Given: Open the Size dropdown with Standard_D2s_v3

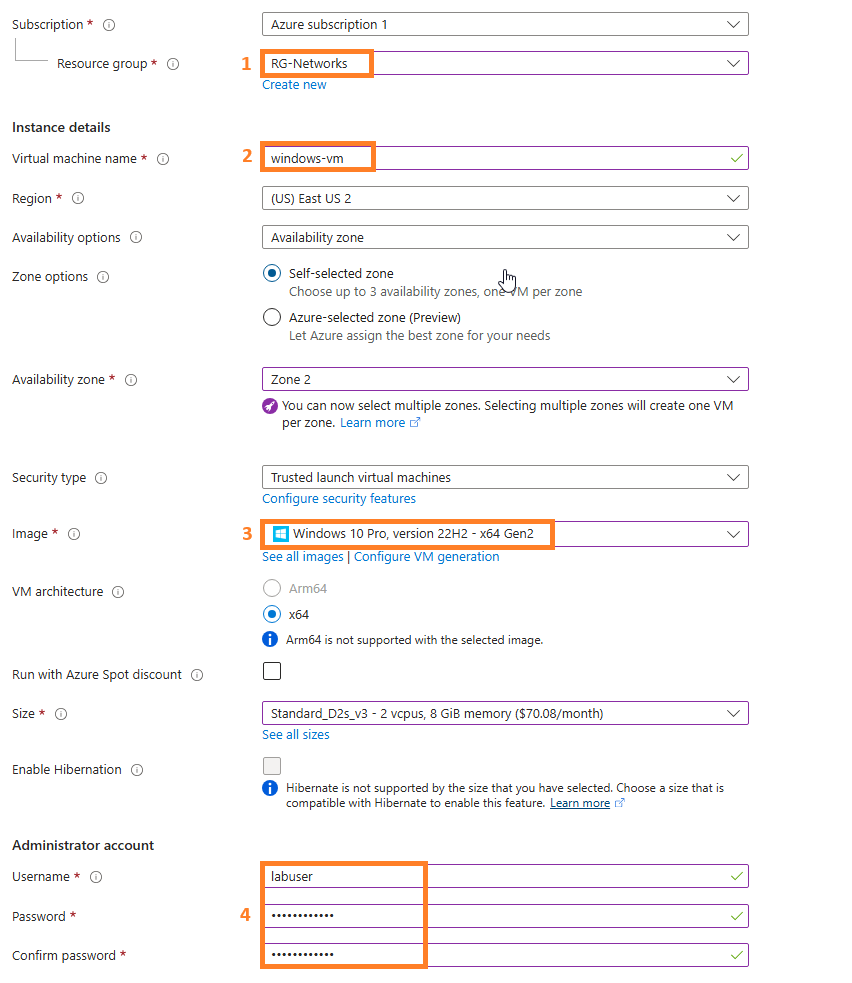Looking at the screenshot, I should tap(505, 713).
